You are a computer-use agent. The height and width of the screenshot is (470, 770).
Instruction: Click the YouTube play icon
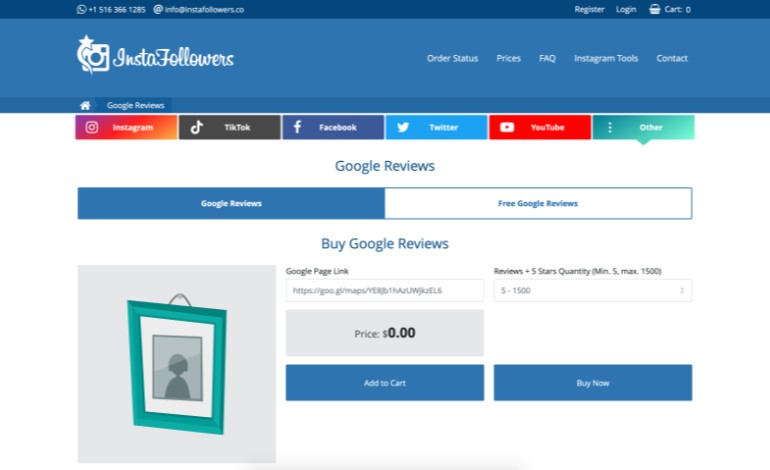[x=507, y=127]
